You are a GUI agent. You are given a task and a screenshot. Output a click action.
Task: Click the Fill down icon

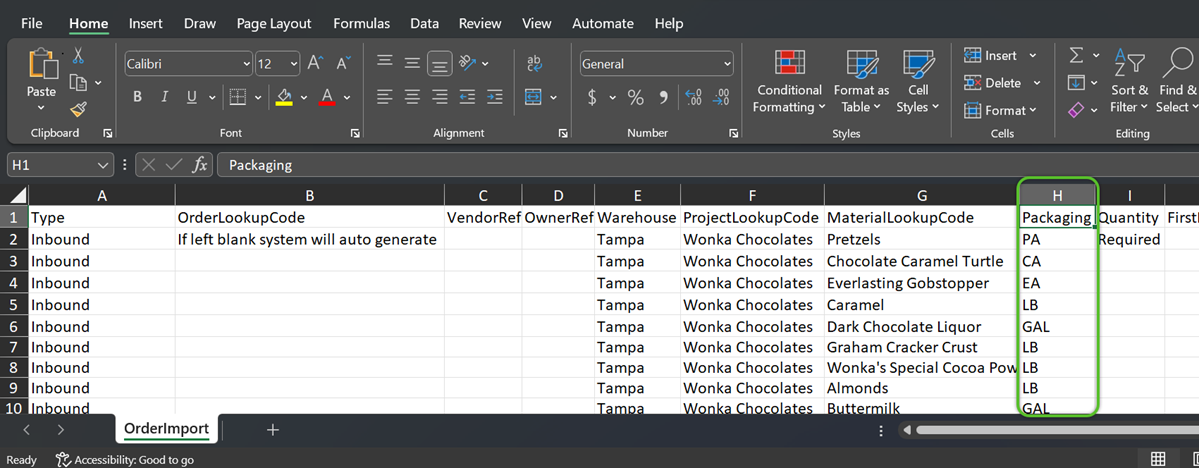tap(1076, 83)
